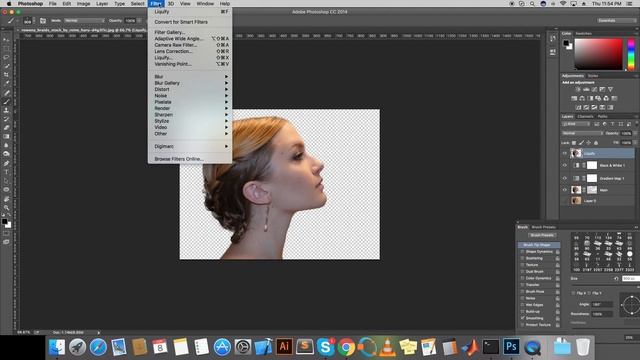Hide the Black & White 1 layer

[565, 165]
